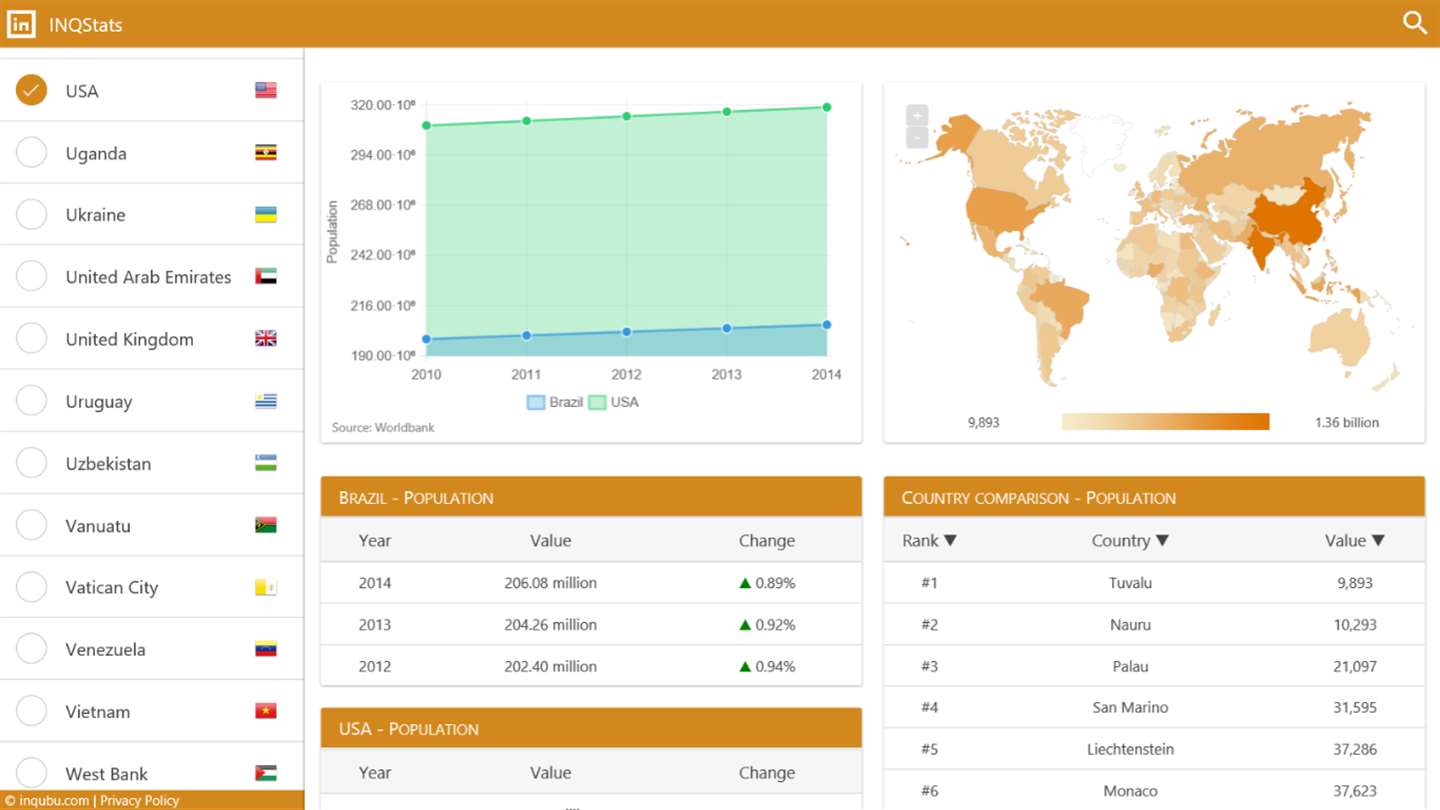Screen dimensions: 1440x810
Task: Select Uzbekistan in the country list
Action: (x=32, y=463)
